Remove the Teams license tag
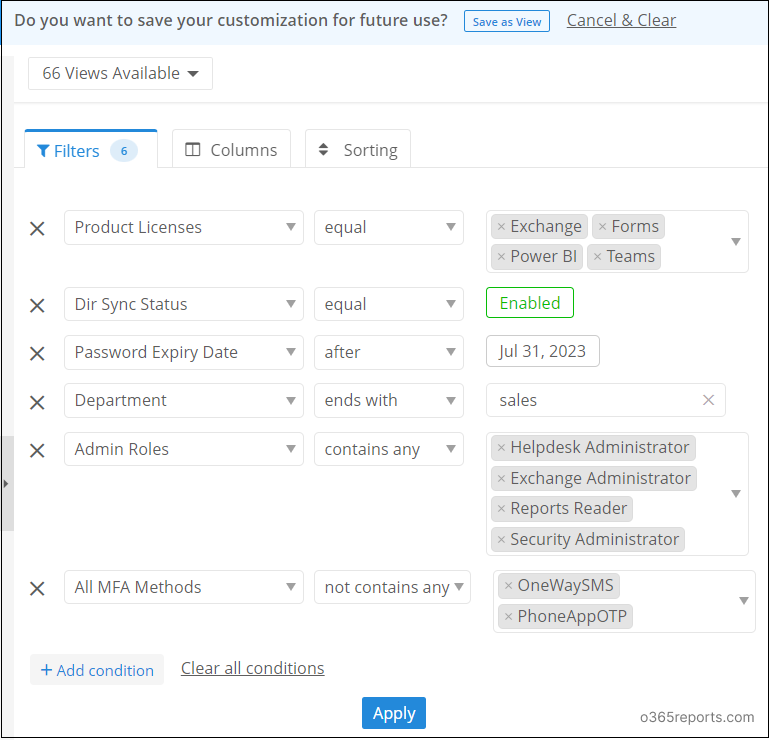Image resolution: width=769 pixels, height=740 pixels. (x=597, y=256)
